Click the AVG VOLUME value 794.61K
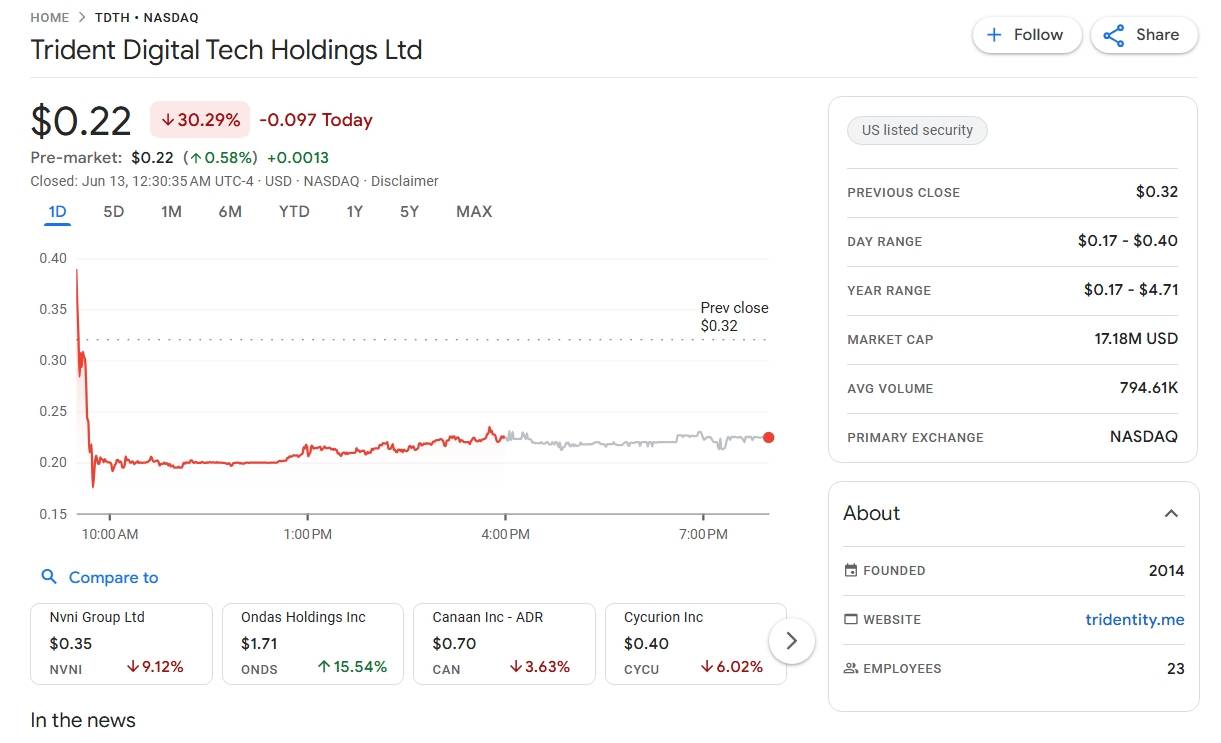This screenshot has width=1221, height=743. pyautogui.click(x=1149, y=388)
